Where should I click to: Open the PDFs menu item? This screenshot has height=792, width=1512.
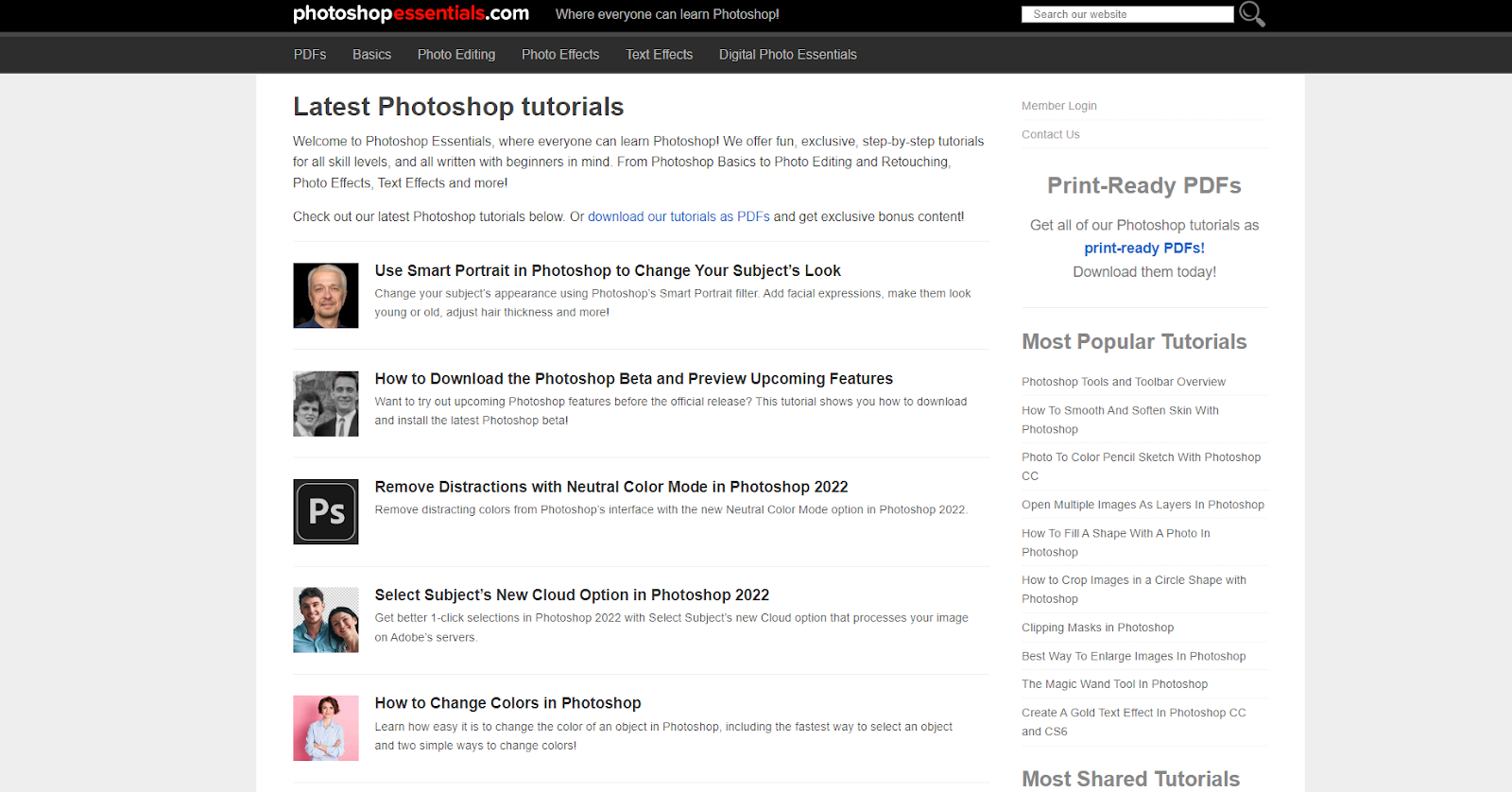pos(310,55)
